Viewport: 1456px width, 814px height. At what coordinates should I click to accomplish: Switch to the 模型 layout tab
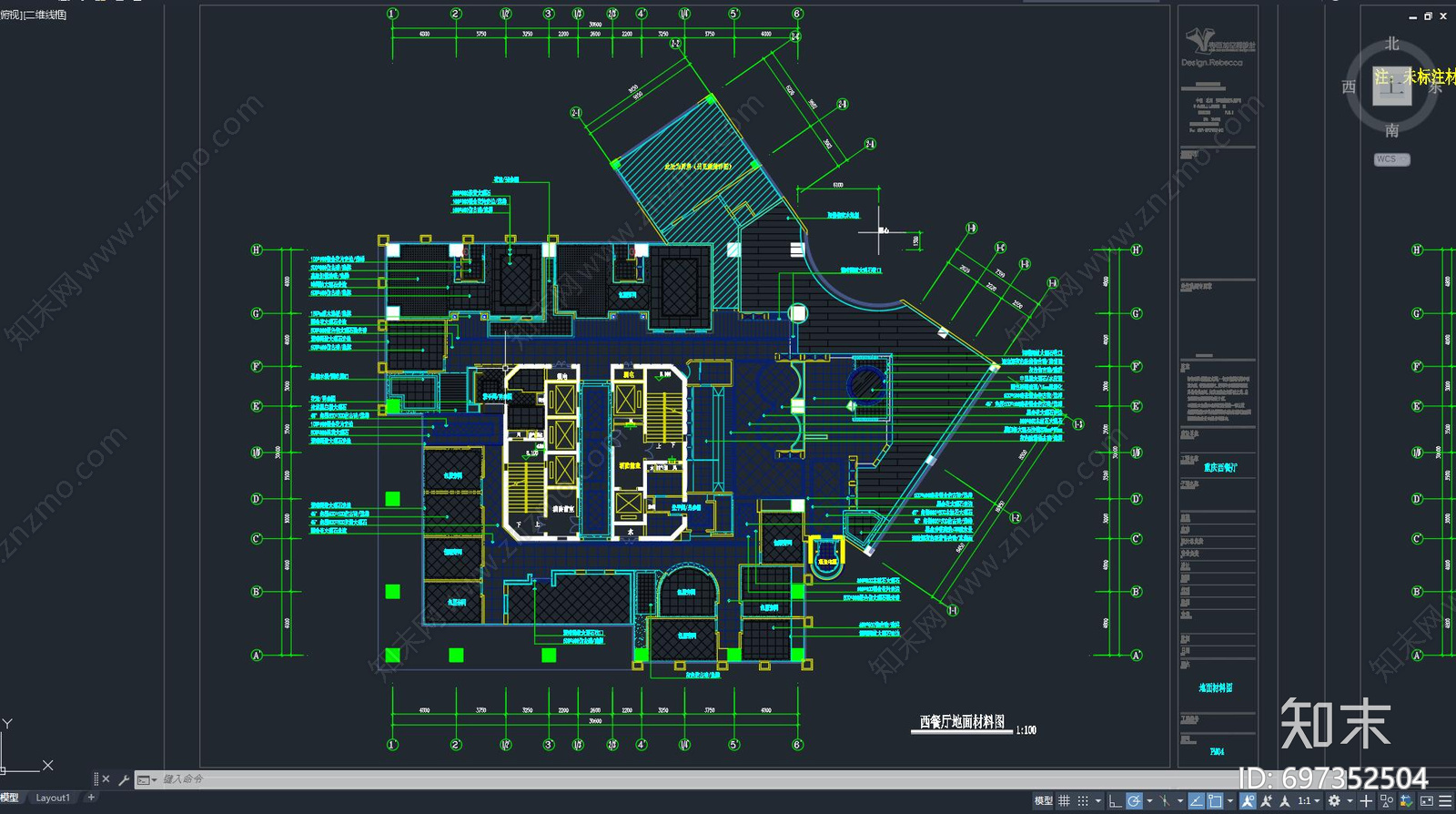tap(10, 798)
